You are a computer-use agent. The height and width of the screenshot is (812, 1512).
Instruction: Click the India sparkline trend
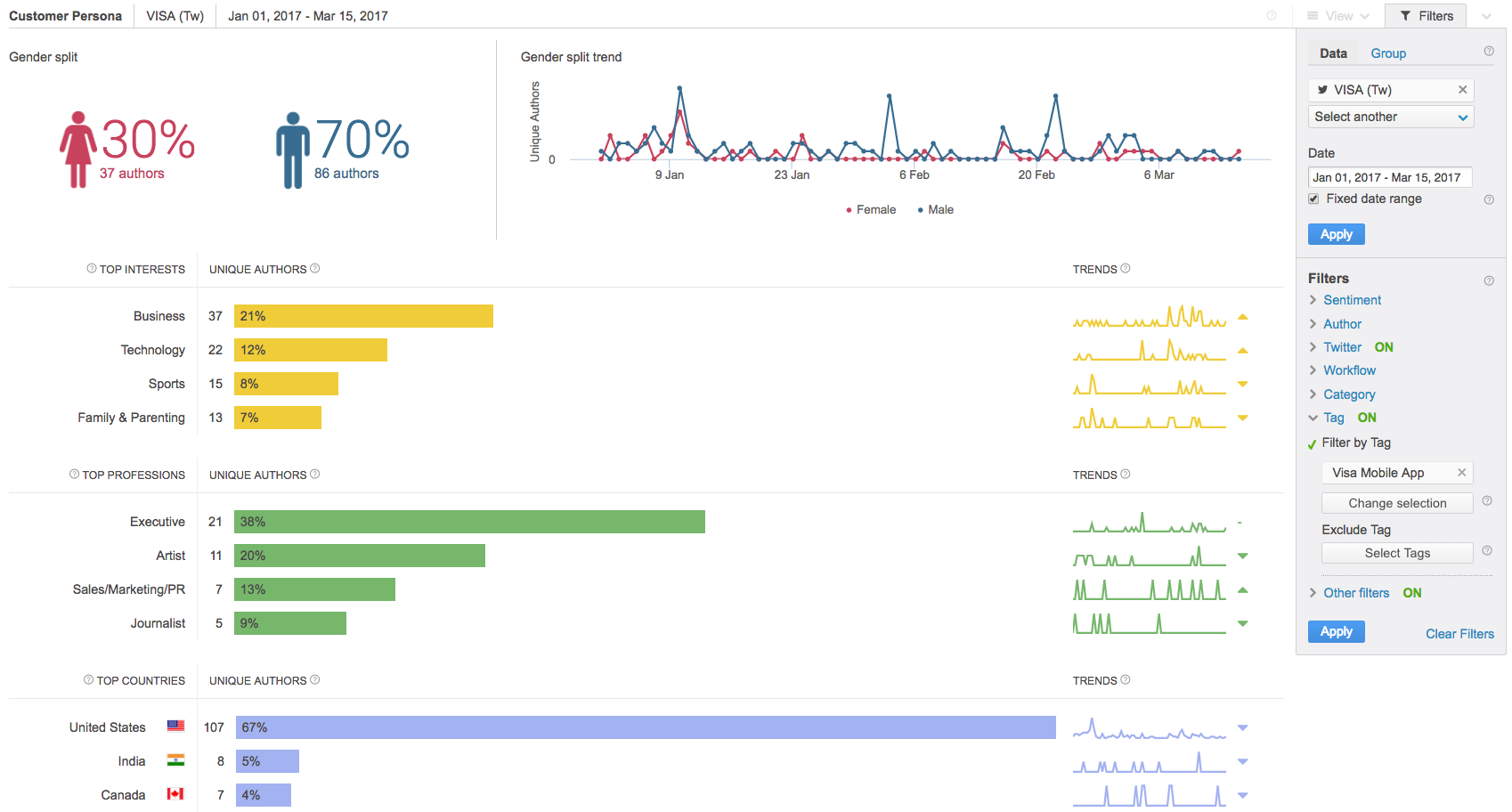[x=1150, y=761]
